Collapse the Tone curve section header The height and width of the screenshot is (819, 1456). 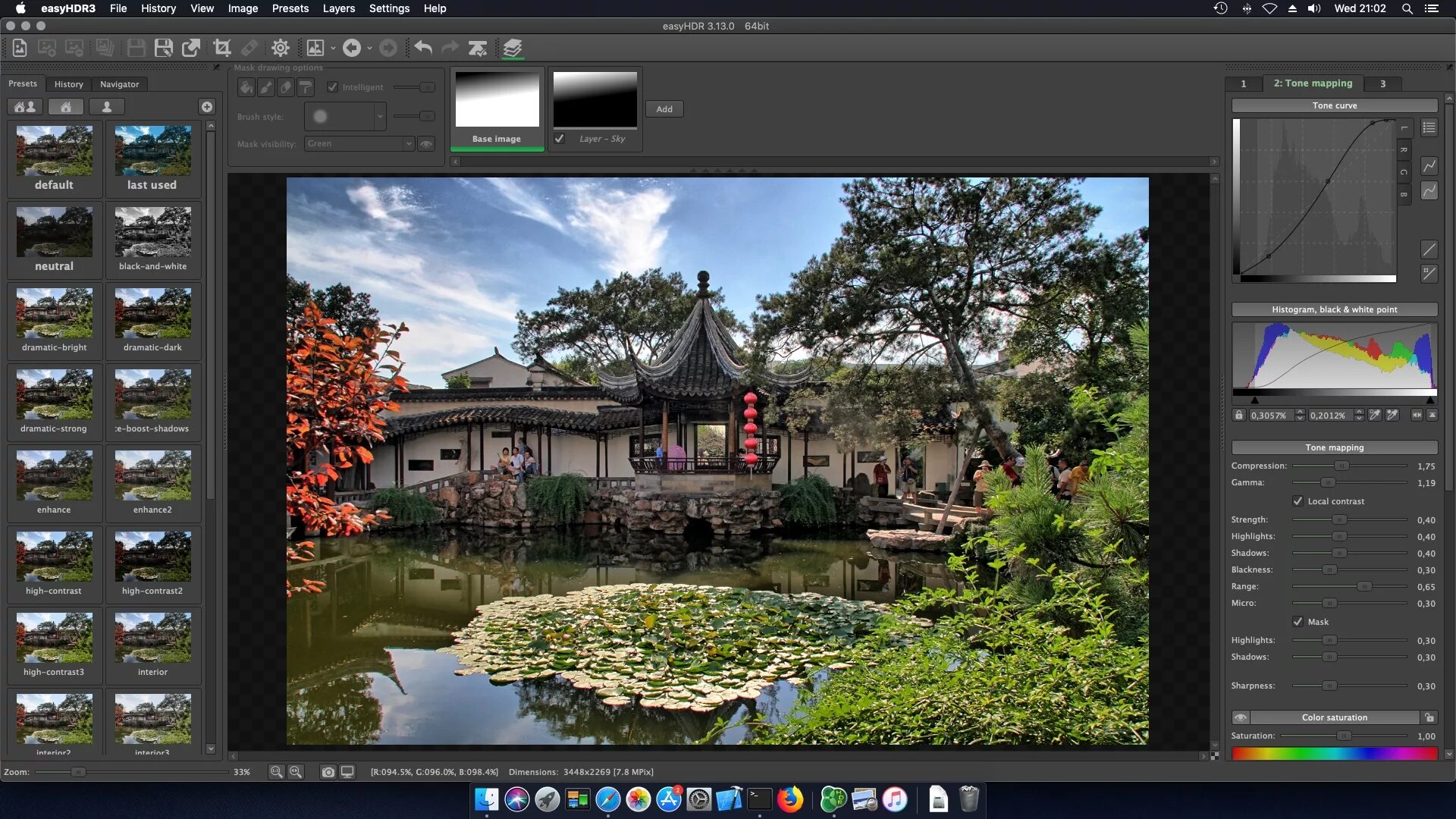tap(1334, 105)
